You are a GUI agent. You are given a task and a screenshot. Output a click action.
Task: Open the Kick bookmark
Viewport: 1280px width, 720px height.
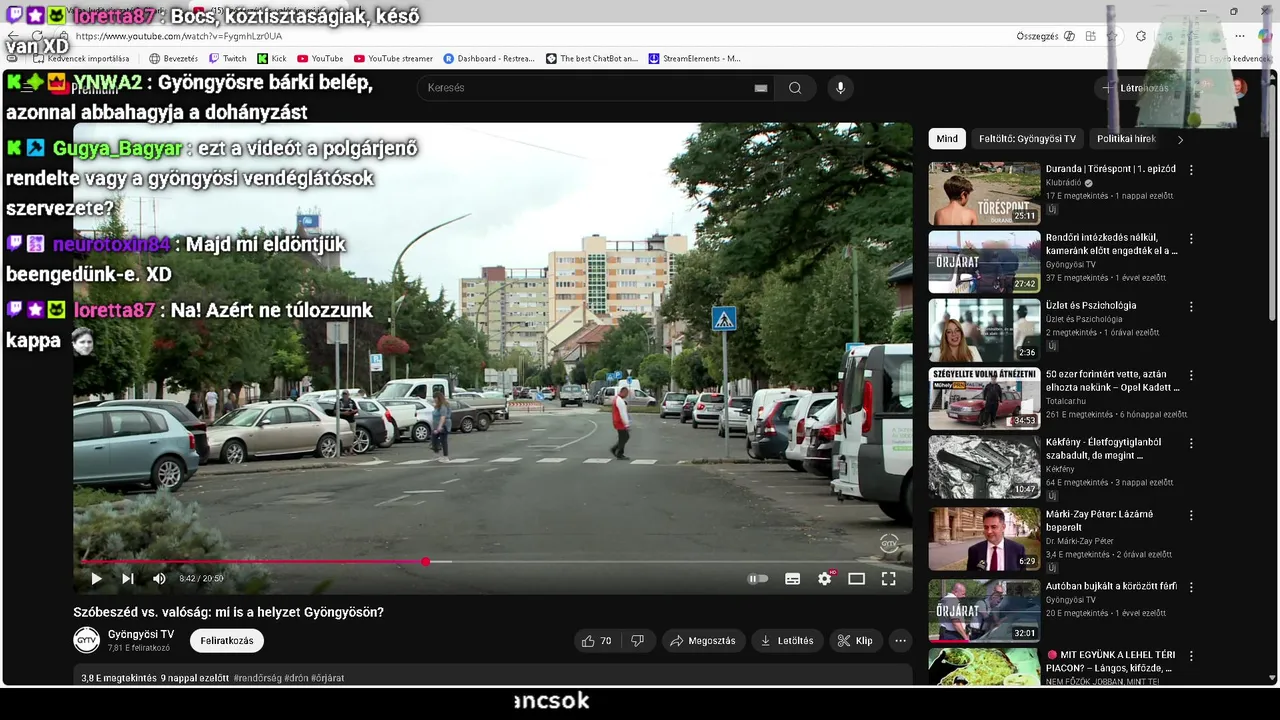pos(272,59)
